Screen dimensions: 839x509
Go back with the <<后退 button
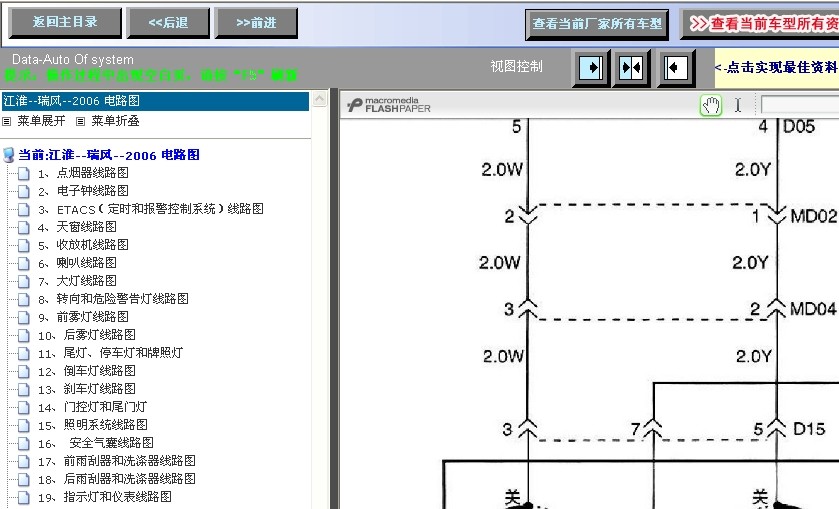point(168,23)
